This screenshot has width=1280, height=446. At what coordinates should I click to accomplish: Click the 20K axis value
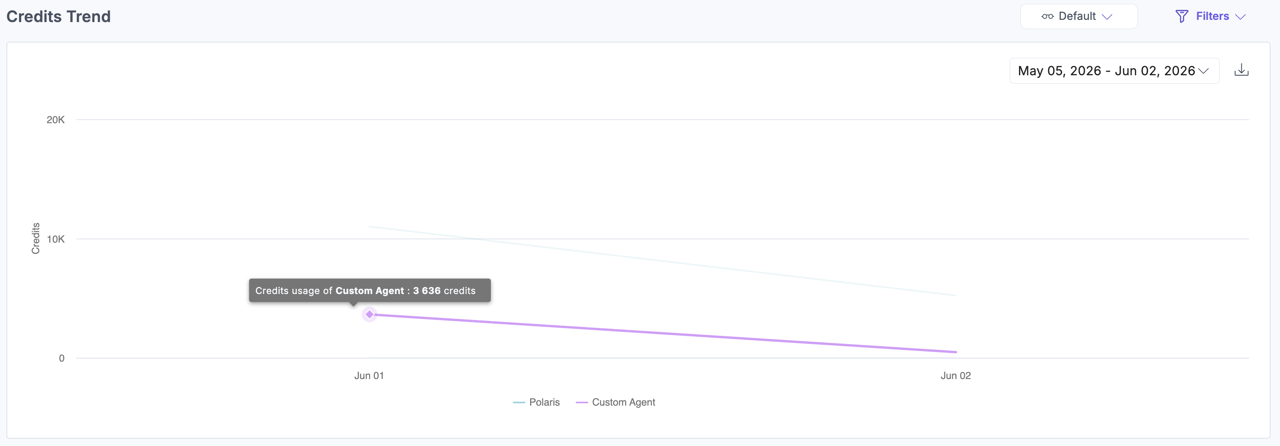55,119
